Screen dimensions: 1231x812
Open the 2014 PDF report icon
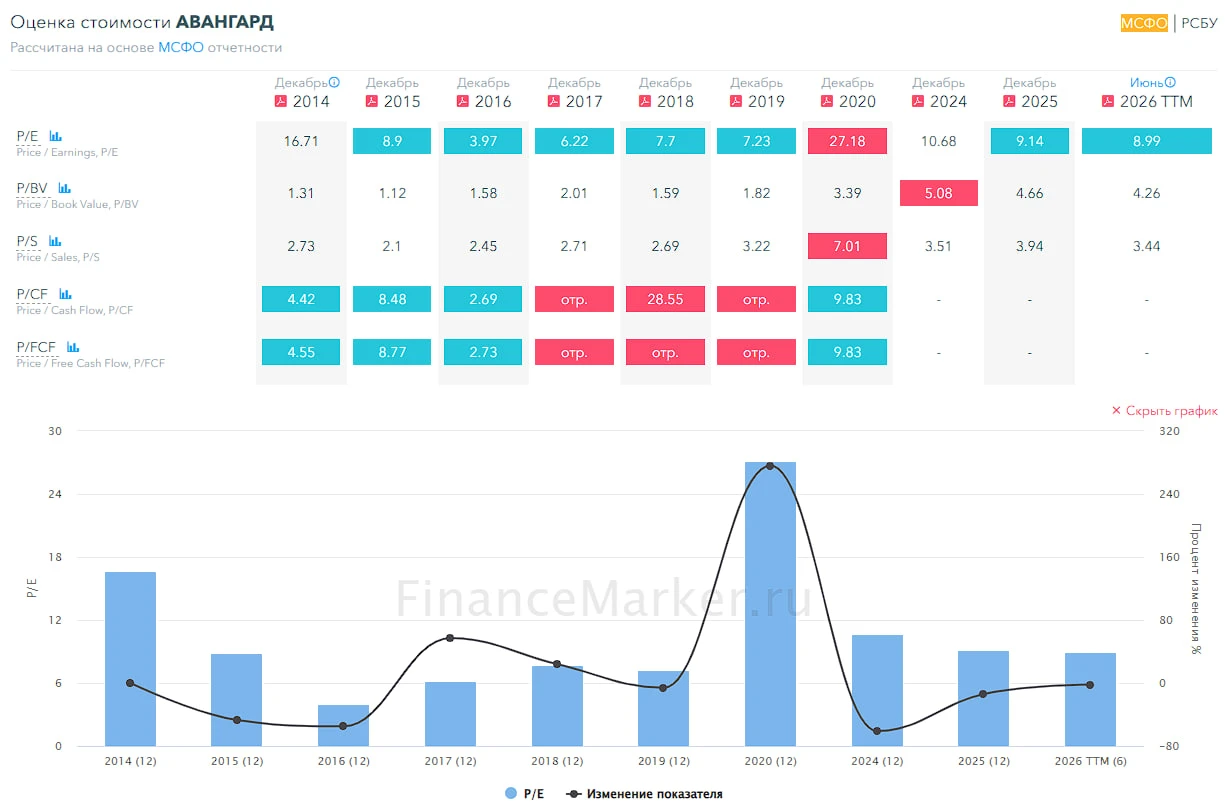(x=280, y=101)
